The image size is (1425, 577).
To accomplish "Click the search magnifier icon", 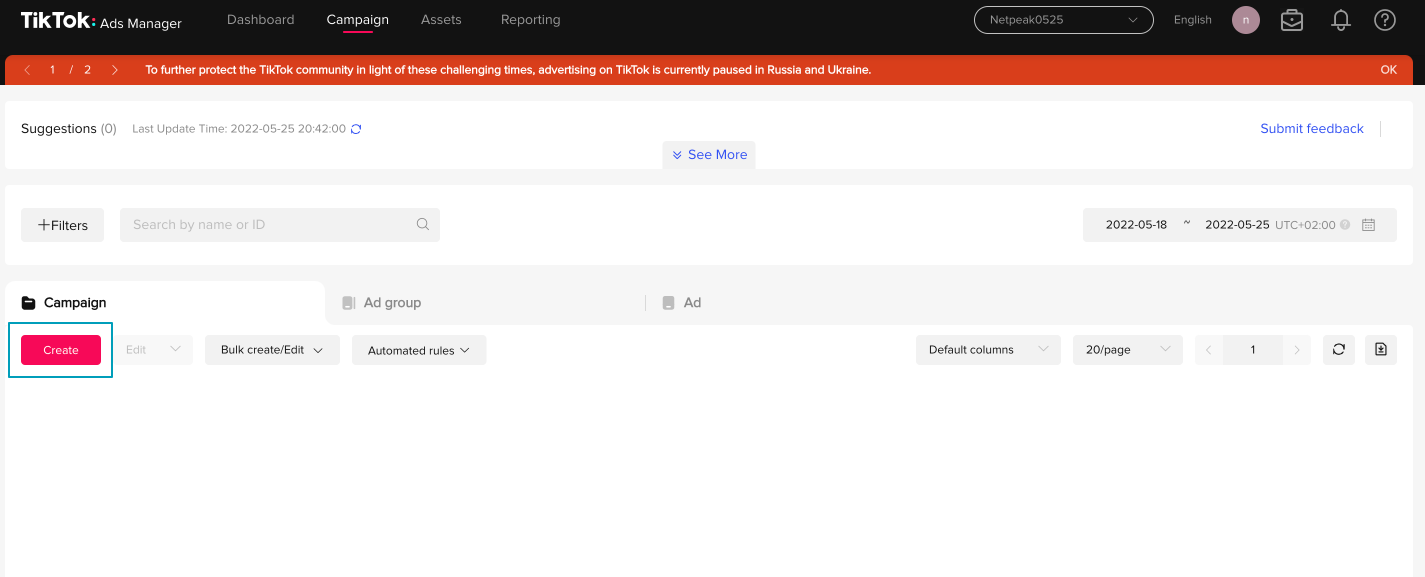I will pyautogui.click(x=423, y=224).
